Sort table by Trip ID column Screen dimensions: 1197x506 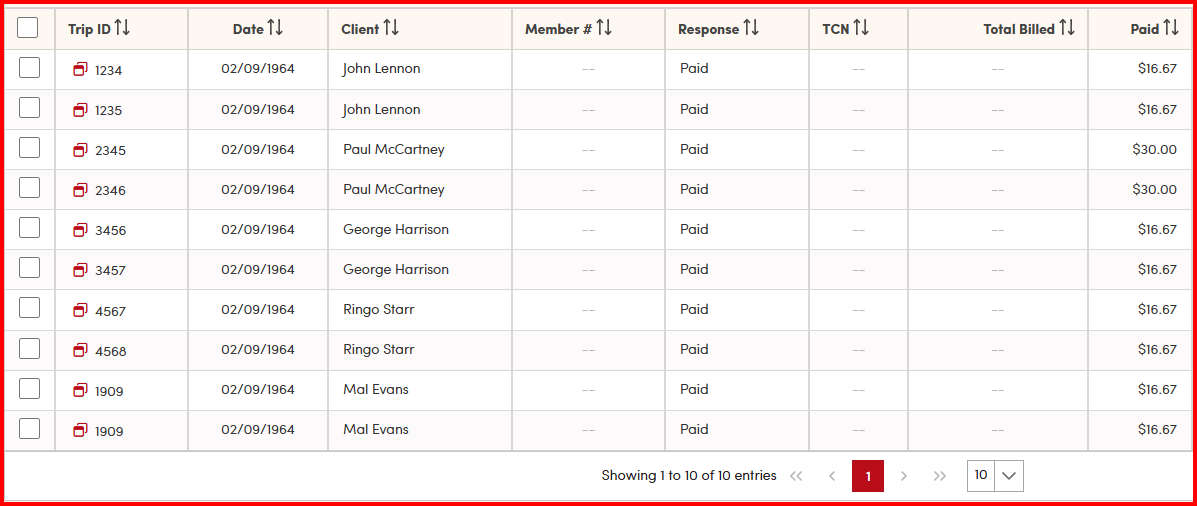(x=122, y=28)
